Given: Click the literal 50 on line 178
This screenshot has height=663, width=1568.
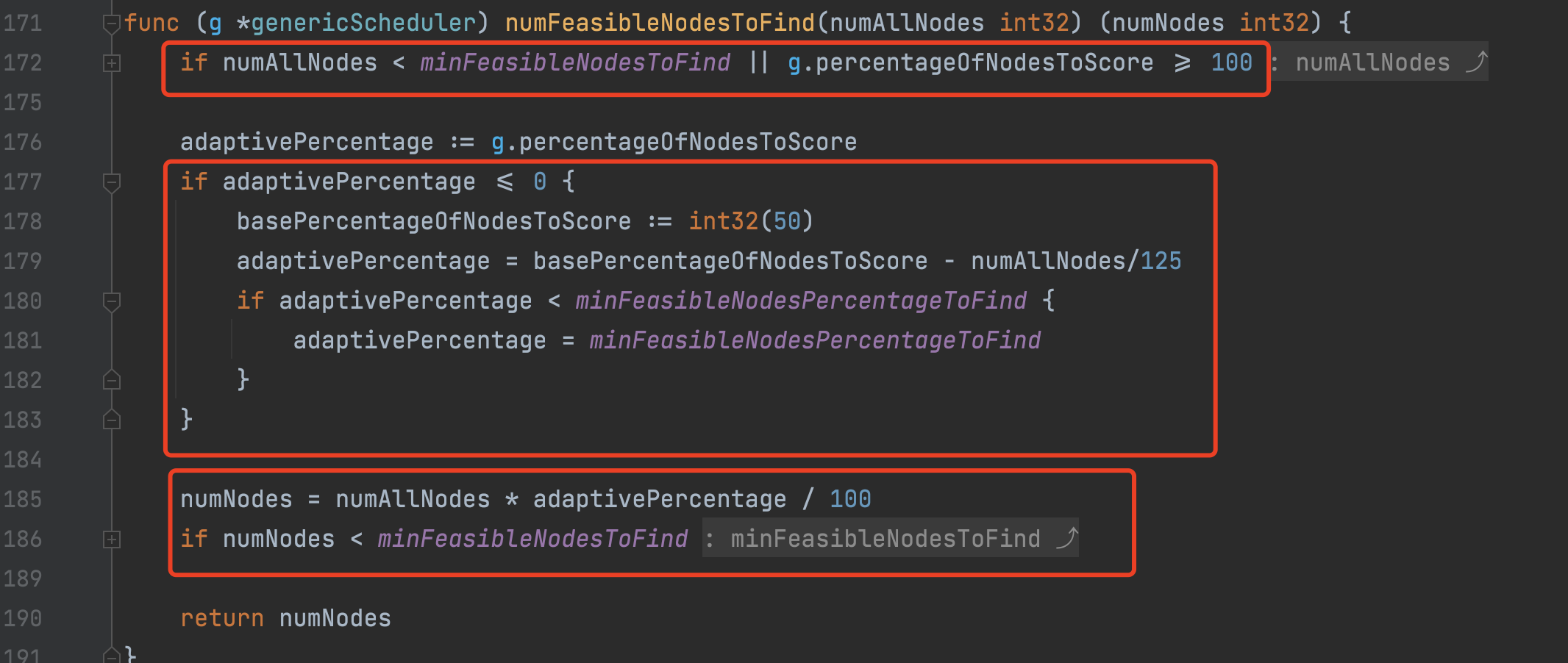Looking at the screenshot, I should (786, 221).
